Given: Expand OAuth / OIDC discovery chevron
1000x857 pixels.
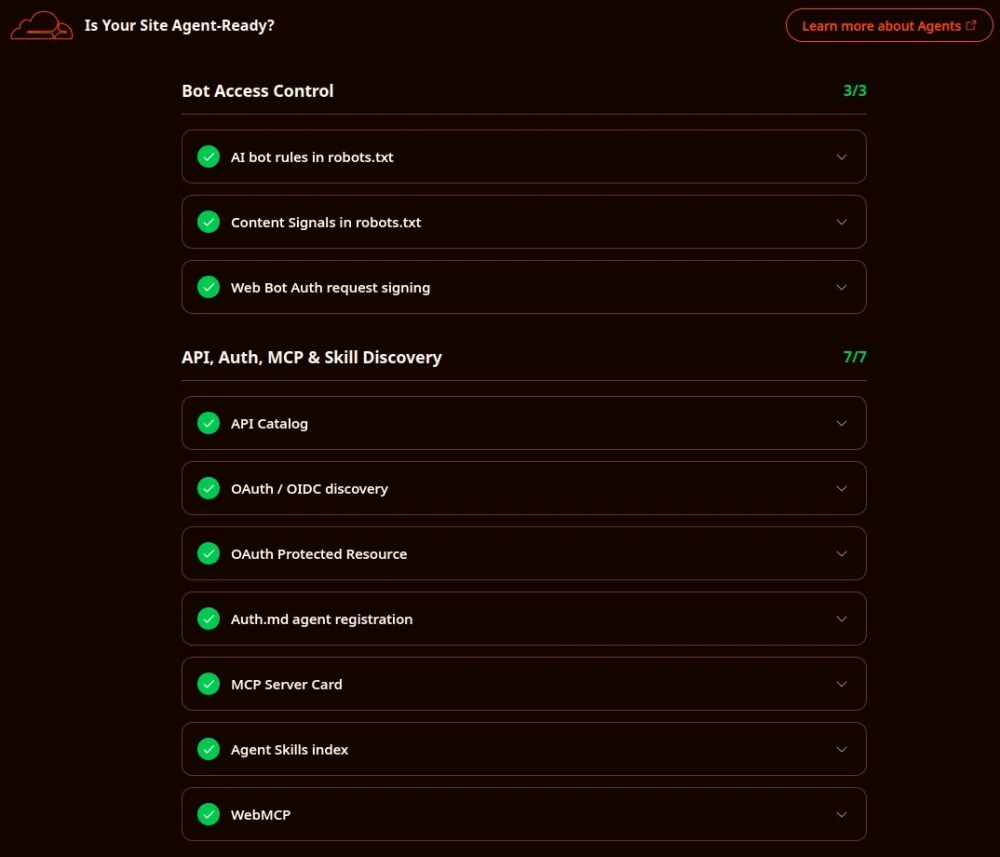Looking at the screenshot, I should click(841, 488).
